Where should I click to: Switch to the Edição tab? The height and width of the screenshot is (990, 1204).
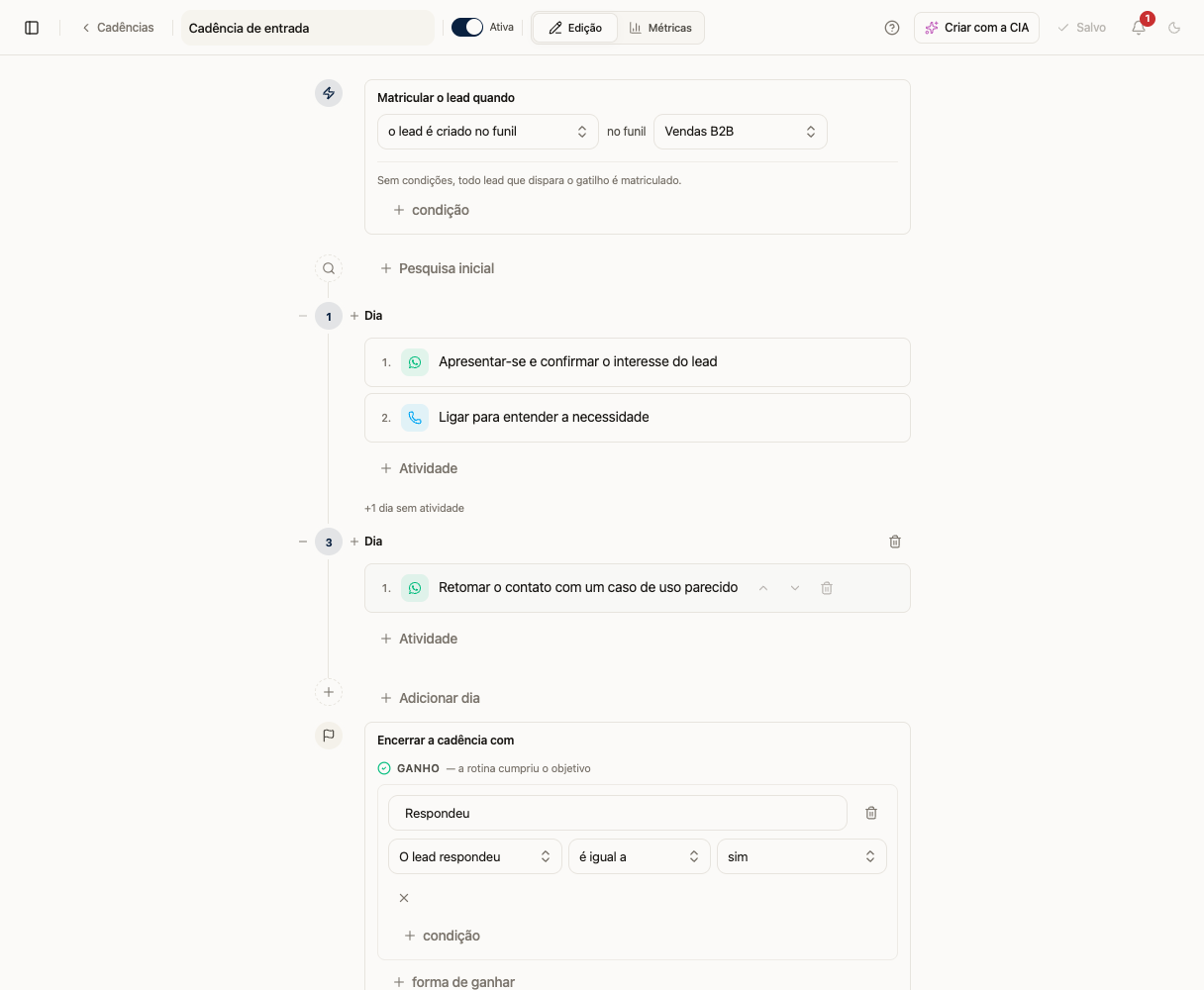coord(575,28)
